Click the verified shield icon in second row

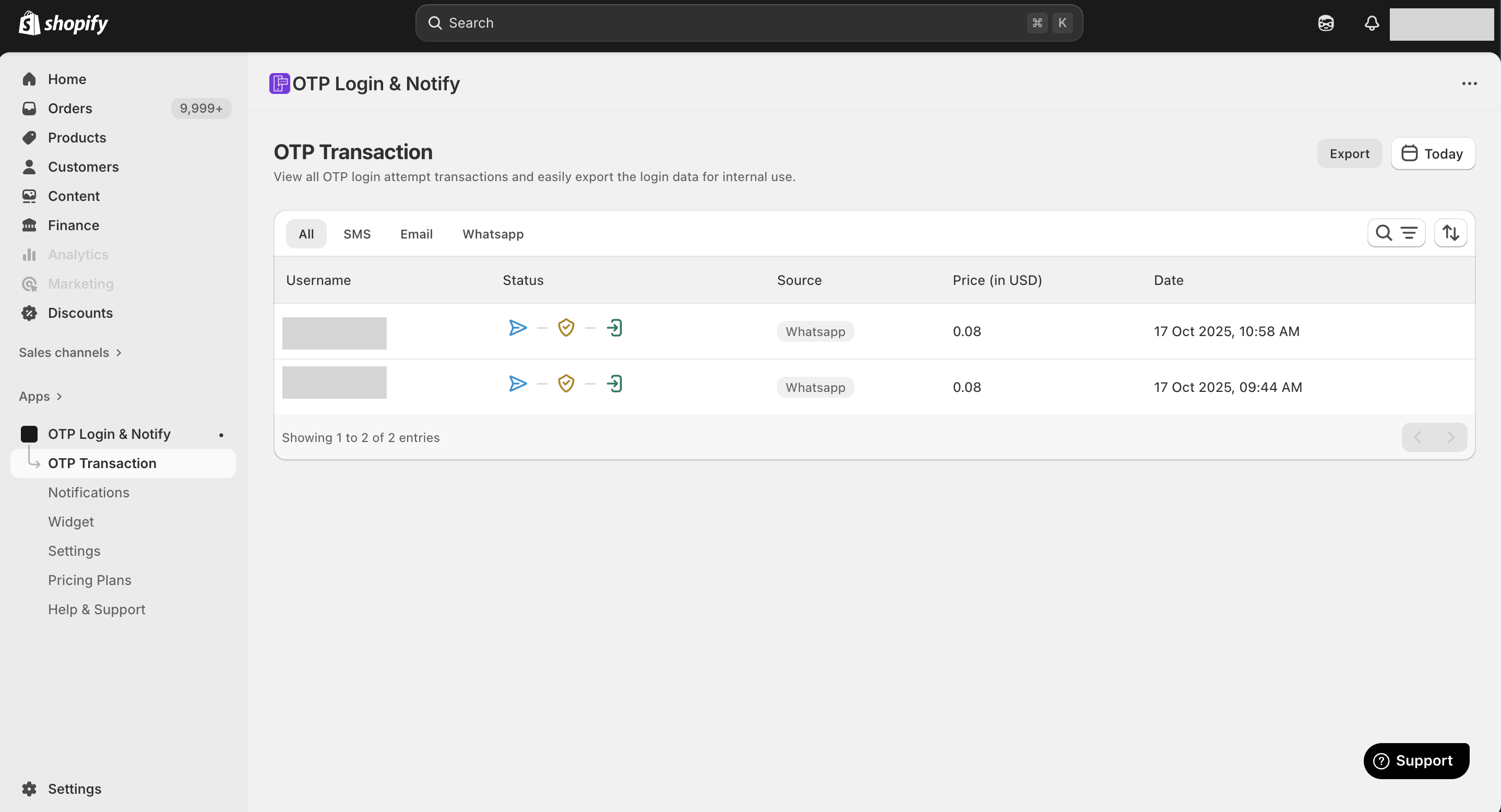(566, 383)
